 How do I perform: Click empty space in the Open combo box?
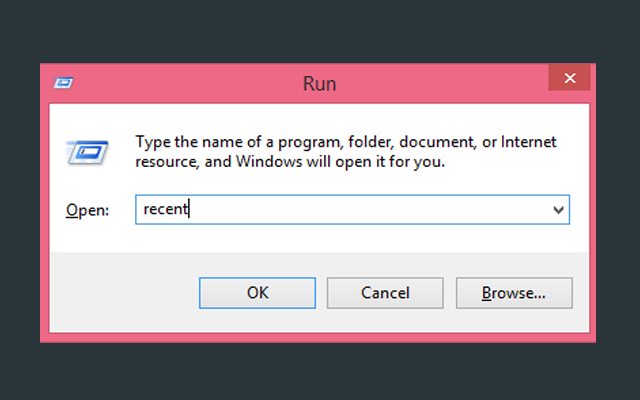(367, 209)
